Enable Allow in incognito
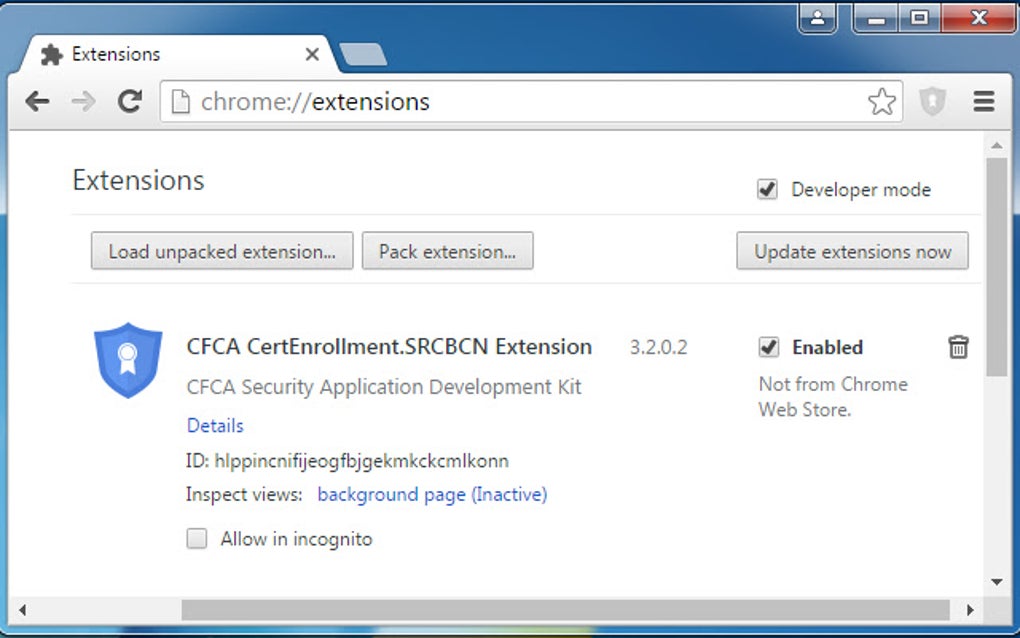 pyautogui.click(x=196, y=539)
